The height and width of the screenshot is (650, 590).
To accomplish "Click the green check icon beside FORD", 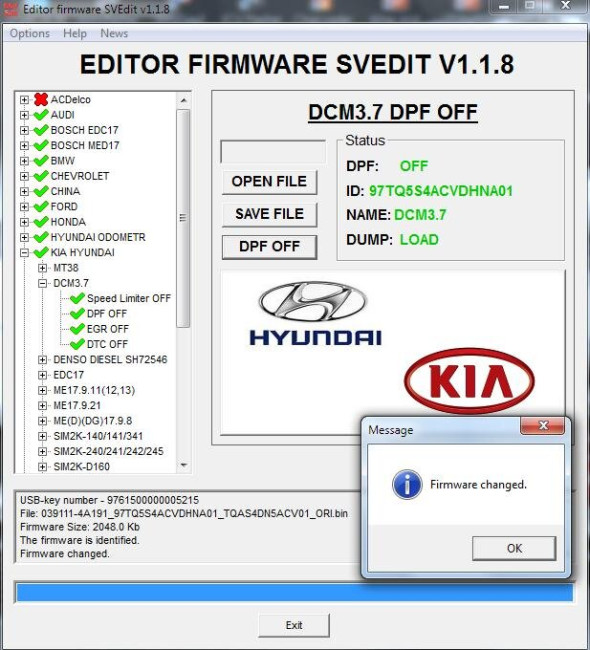I will click(41, 206).
